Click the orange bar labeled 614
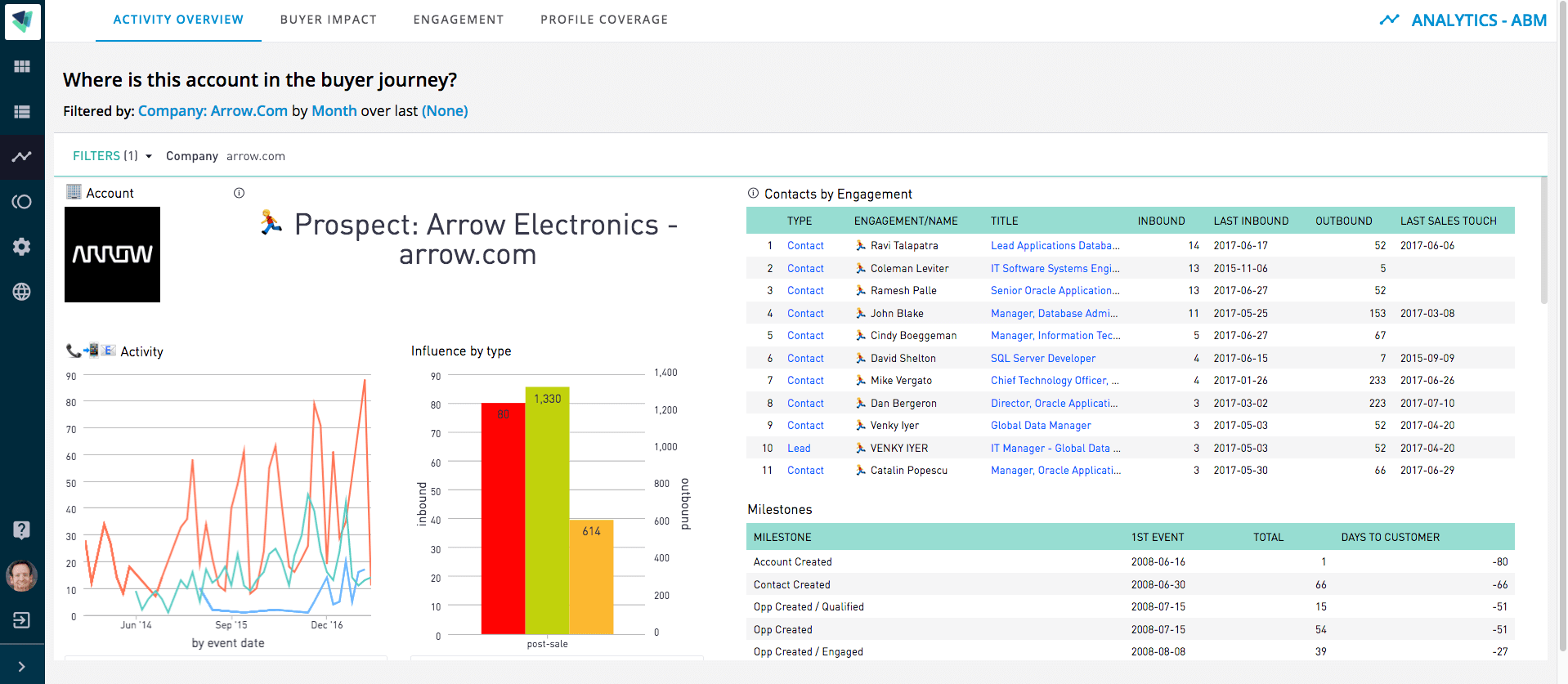 tap(591, 577)
